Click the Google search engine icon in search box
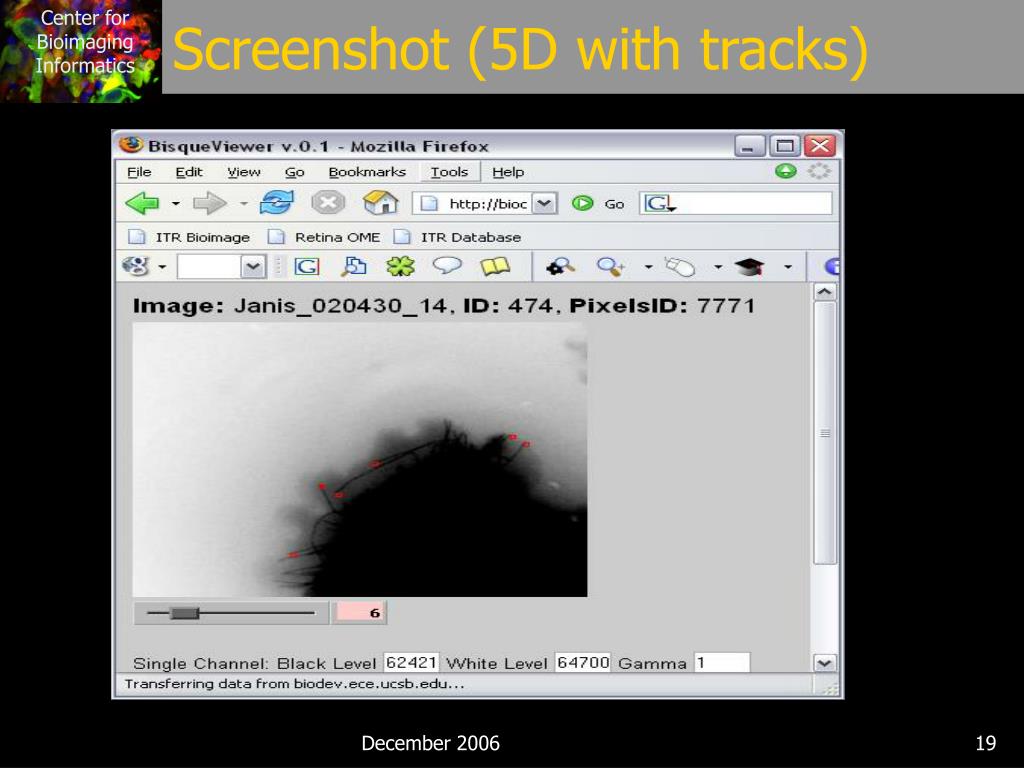The width and height of the screenshot is (1024, 768). (x=659, y=204)
